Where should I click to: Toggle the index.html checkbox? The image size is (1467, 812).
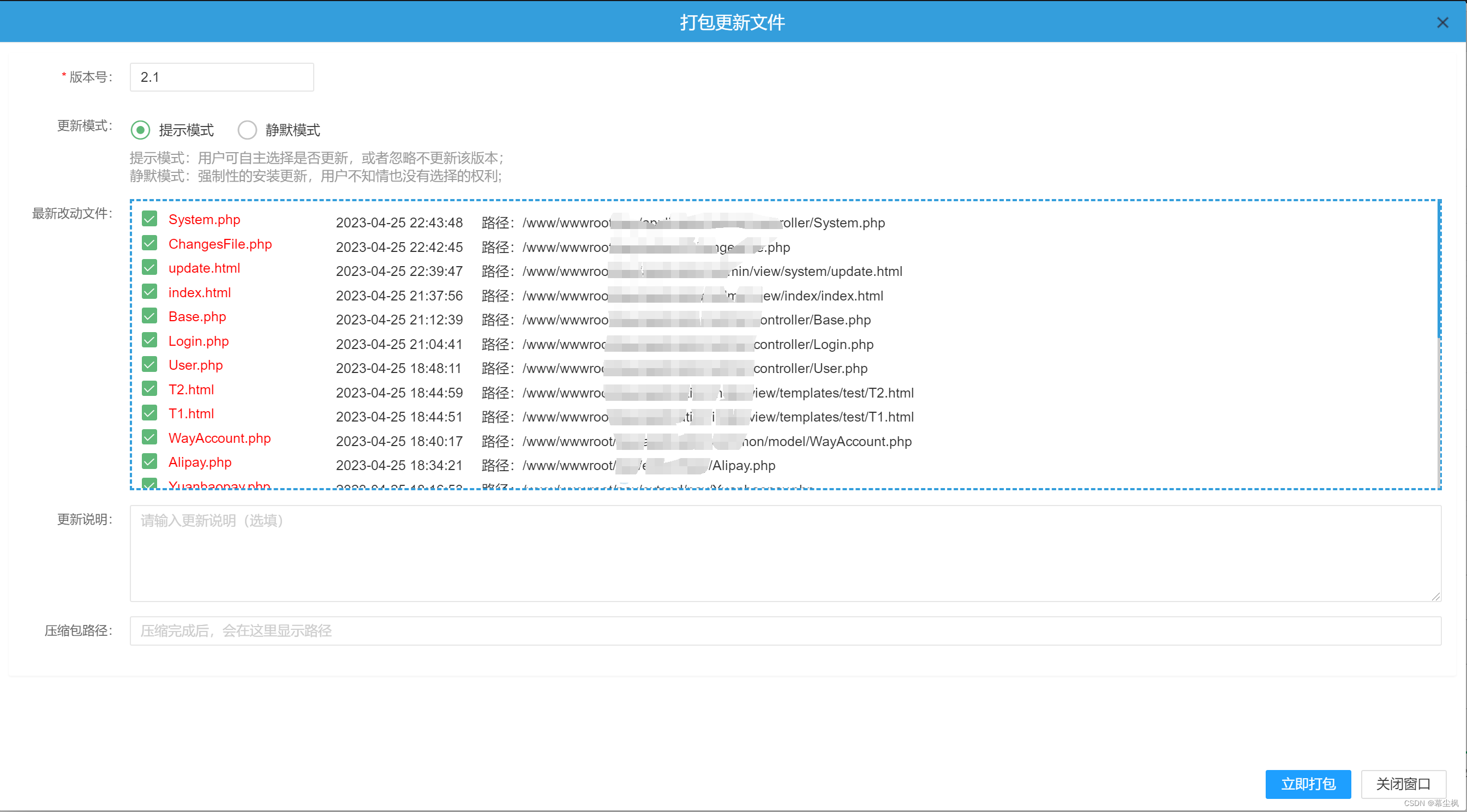coord(149,292)
